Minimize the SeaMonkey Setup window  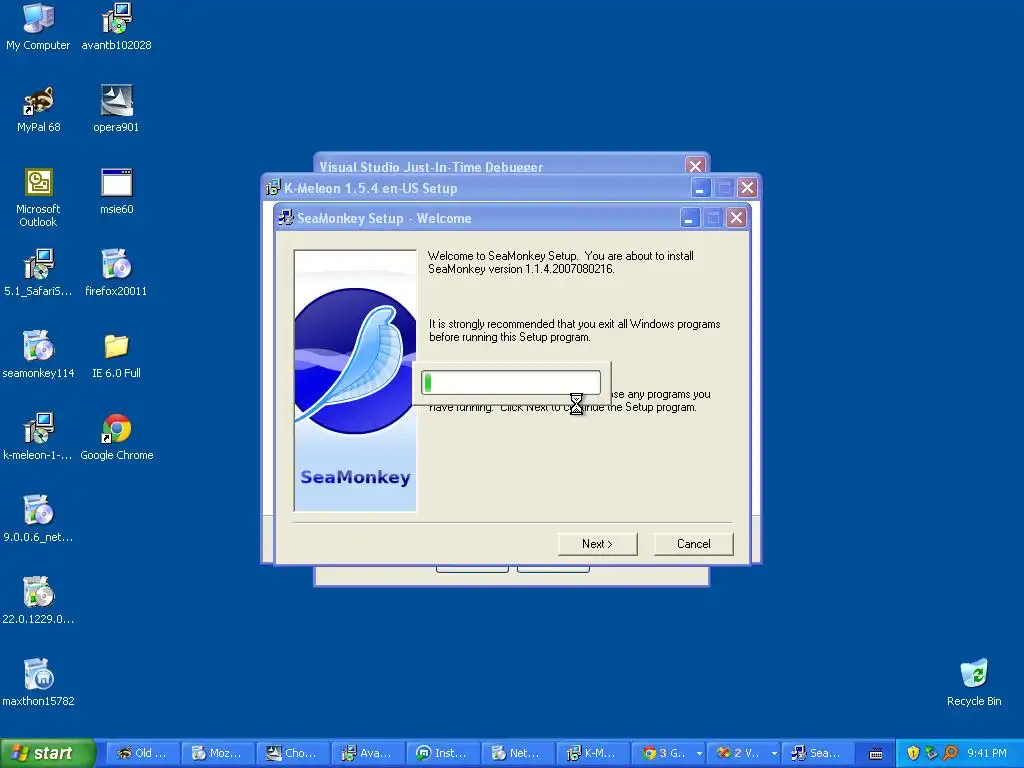(690, 217)
